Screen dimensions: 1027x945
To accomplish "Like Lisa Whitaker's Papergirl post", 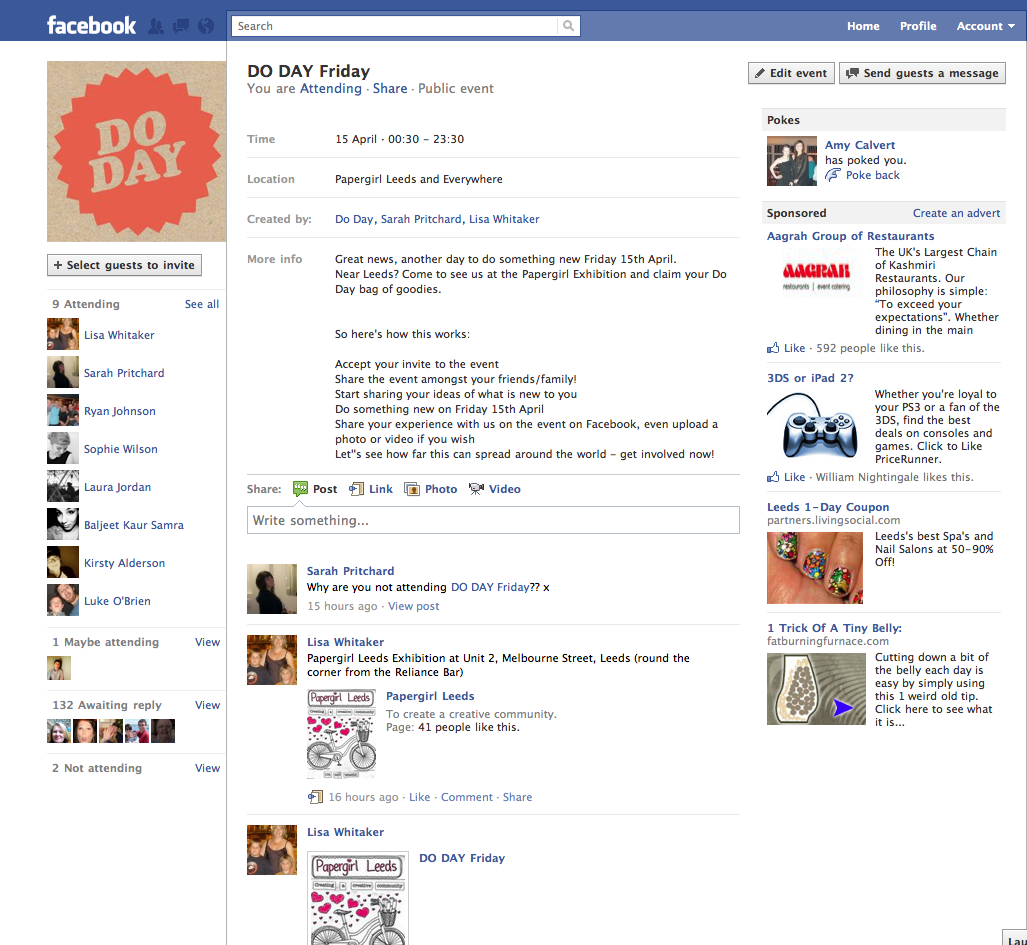I will pos(419,797).
